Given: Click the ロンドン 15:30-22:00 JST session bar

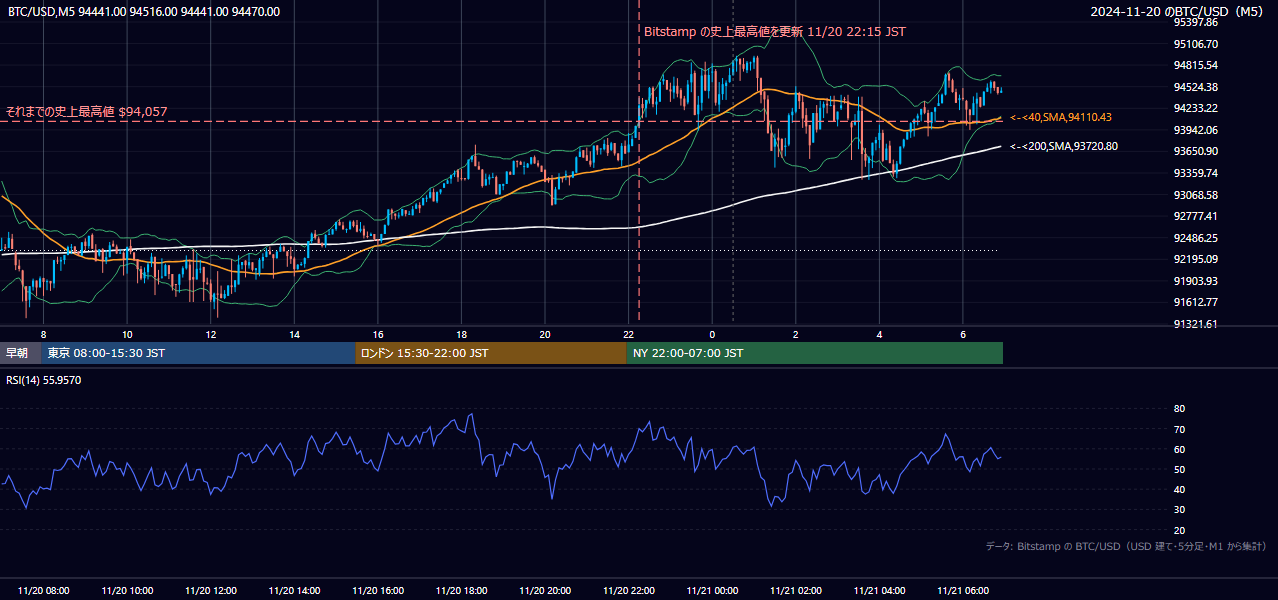Looking at the screenshot, I should click(491, 353).
